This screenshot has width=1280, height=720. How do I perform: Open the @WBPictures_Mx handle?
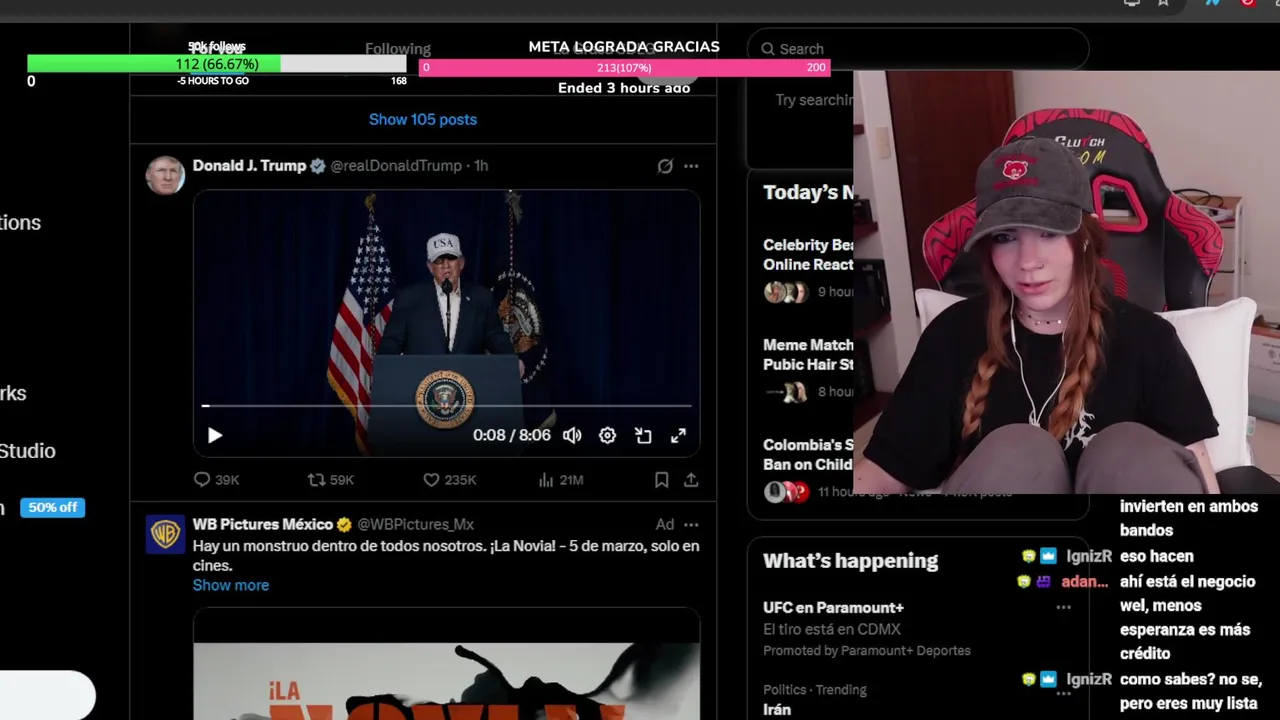coord(415,524)
